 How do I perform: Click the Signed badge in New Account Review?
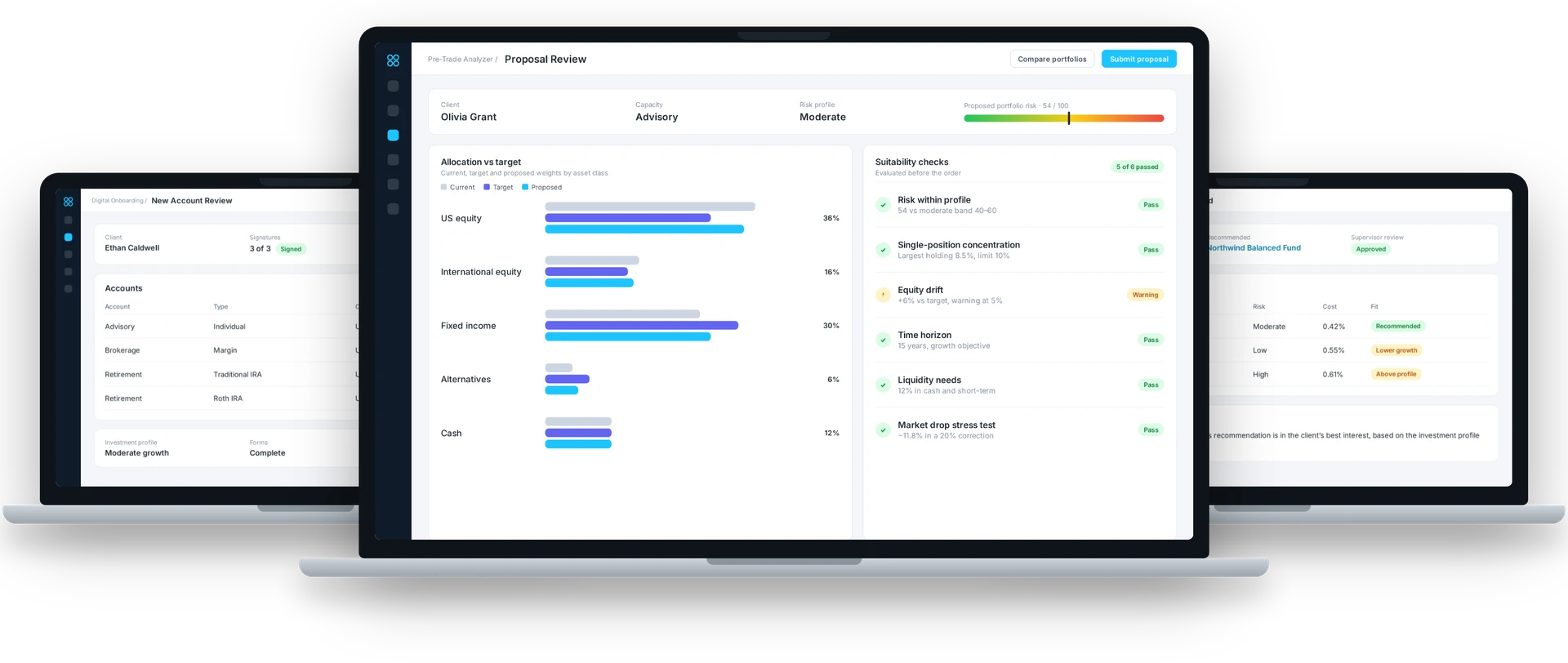pos(291,249)
